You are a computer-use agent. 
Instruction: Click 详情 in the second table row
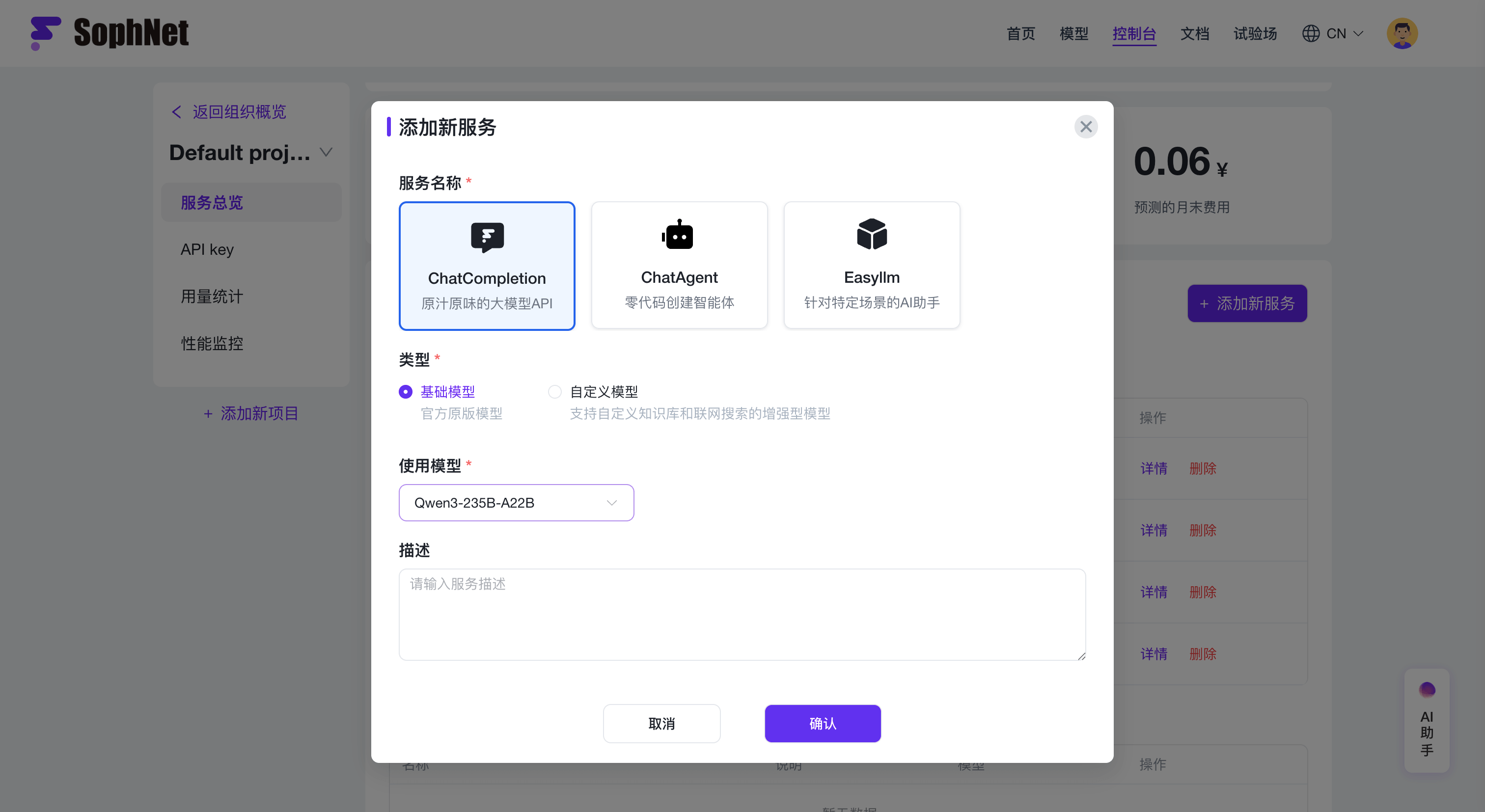pyautogui.click(x=1154, y=530)
